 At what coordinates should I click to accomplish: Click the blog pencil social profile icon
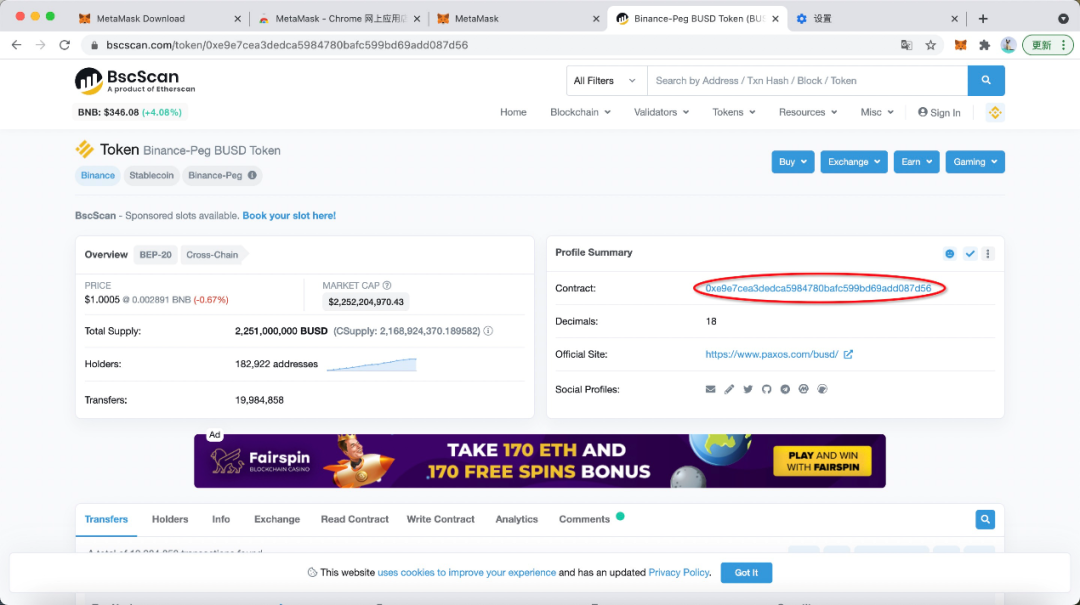[729, 389]
